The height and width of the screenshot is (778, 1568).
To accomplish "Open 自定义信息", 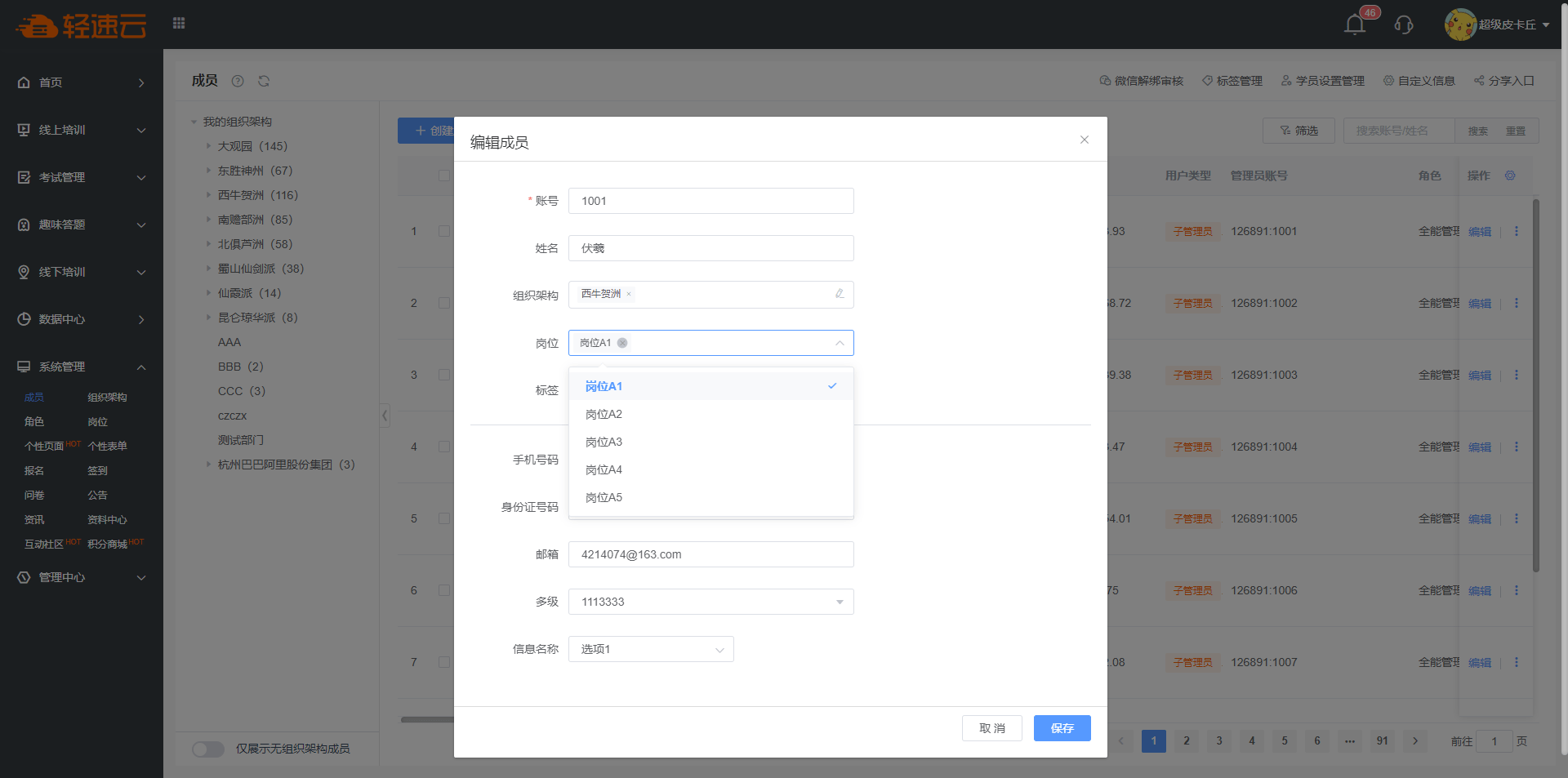I will click(x=1419, y=81).
